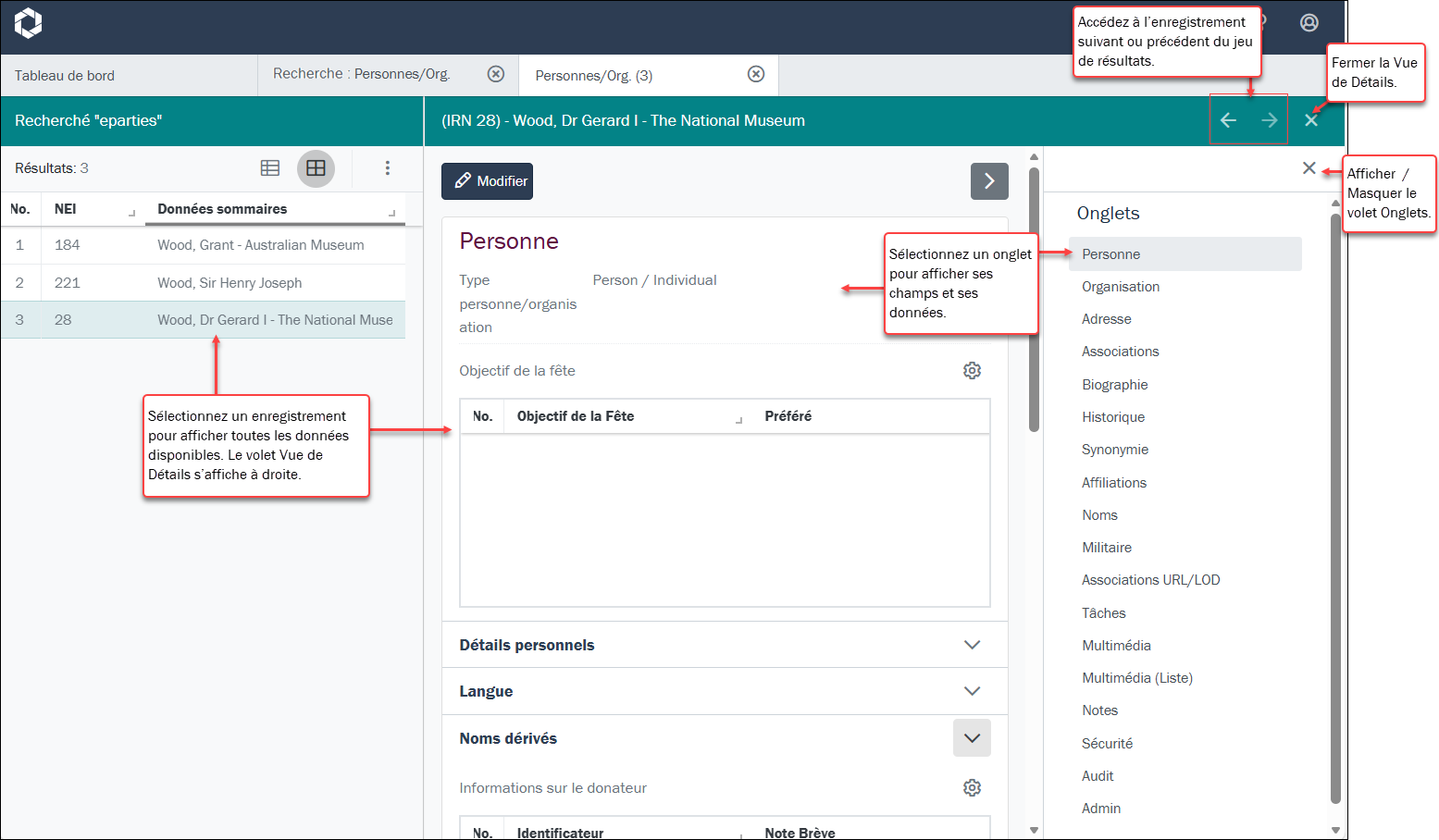
Task: Select record Wood, Sir Henry Joseph
Action: tap(203, 283)
